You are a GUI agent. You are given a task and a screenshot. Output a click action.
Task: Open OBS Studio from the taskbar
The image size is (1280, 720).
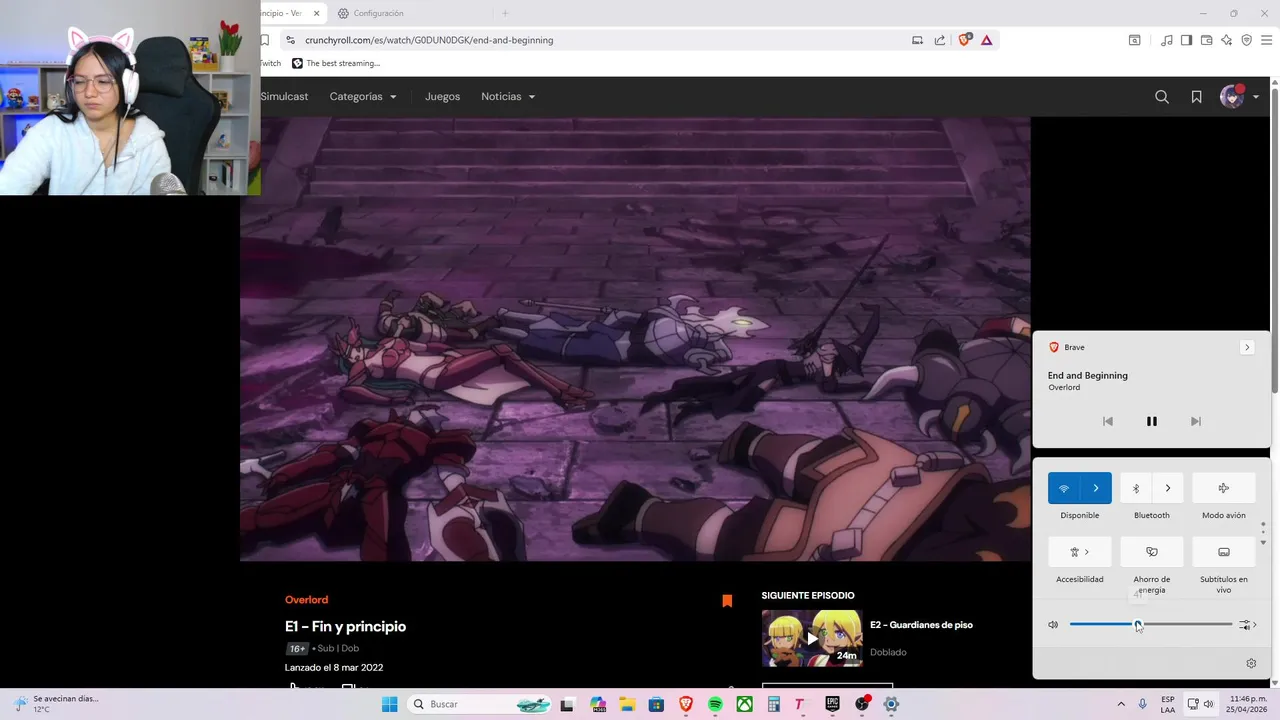point(862,704)
